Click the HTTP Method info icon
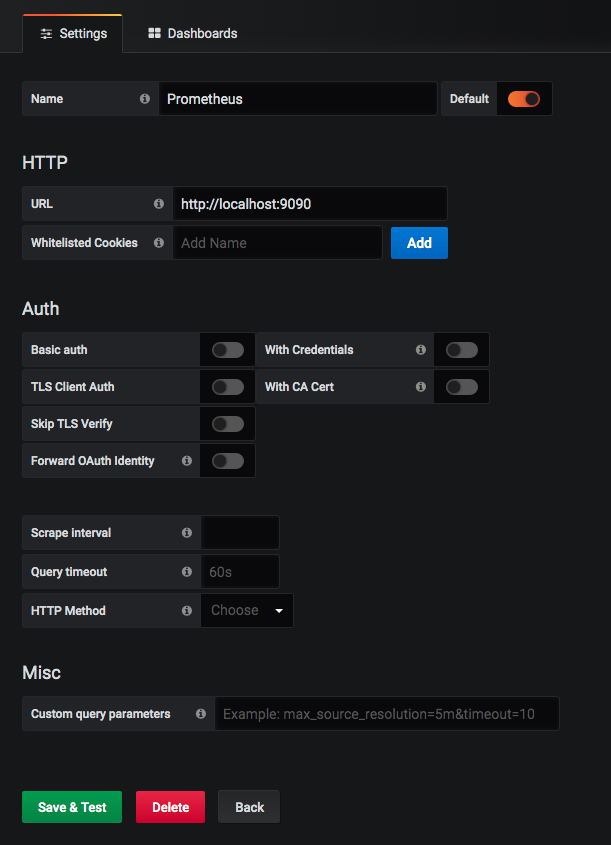The image size is (611, 845). coord(187,611)
